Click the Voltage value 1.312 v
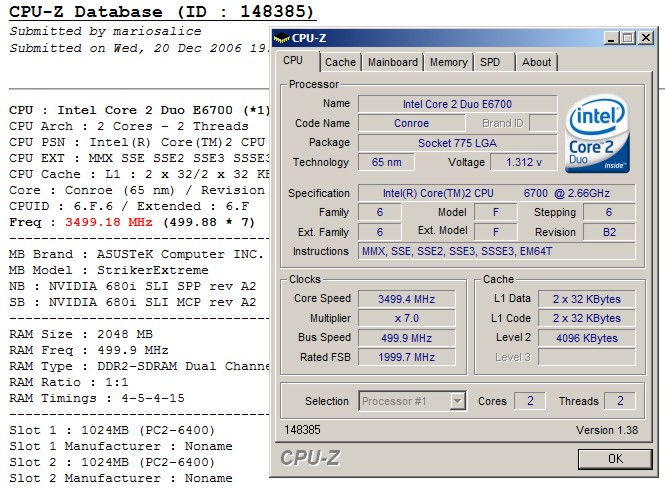This screenshot has height=489, width=665. click(524, 162)
